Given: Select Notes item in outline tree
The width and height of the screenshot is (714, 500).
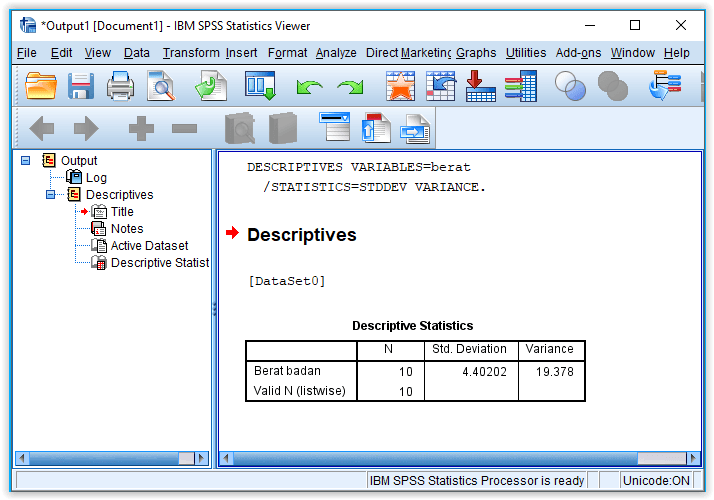Looking at the screenshot, I should [127, 229].
